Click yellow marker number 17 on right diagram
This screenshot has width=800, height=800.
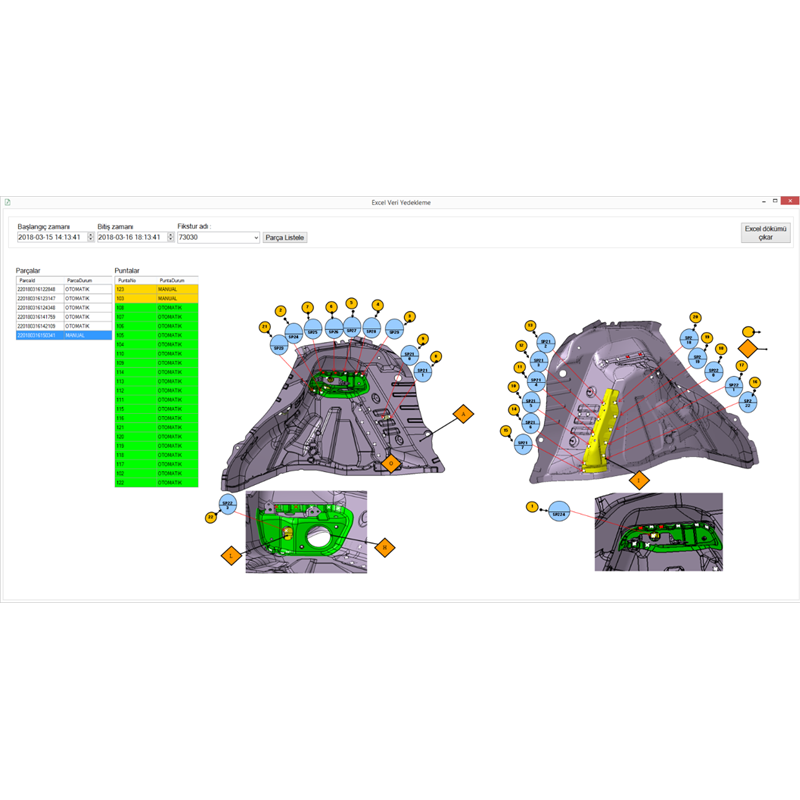click(x=741, y=365)
